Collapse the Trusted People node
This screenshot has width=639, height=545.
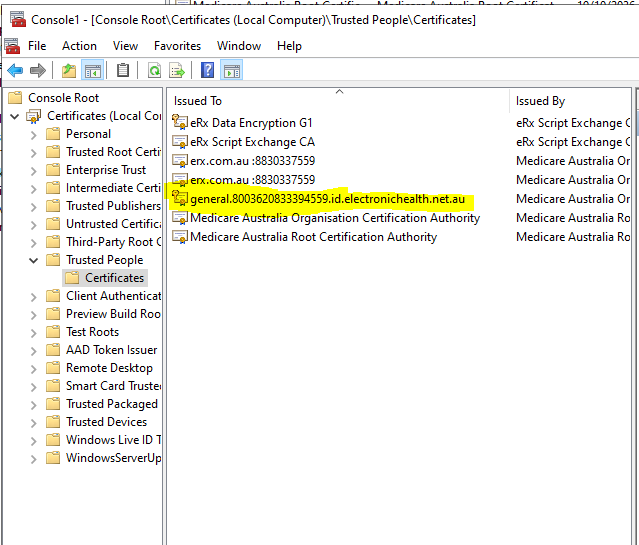tap(34, 260)
